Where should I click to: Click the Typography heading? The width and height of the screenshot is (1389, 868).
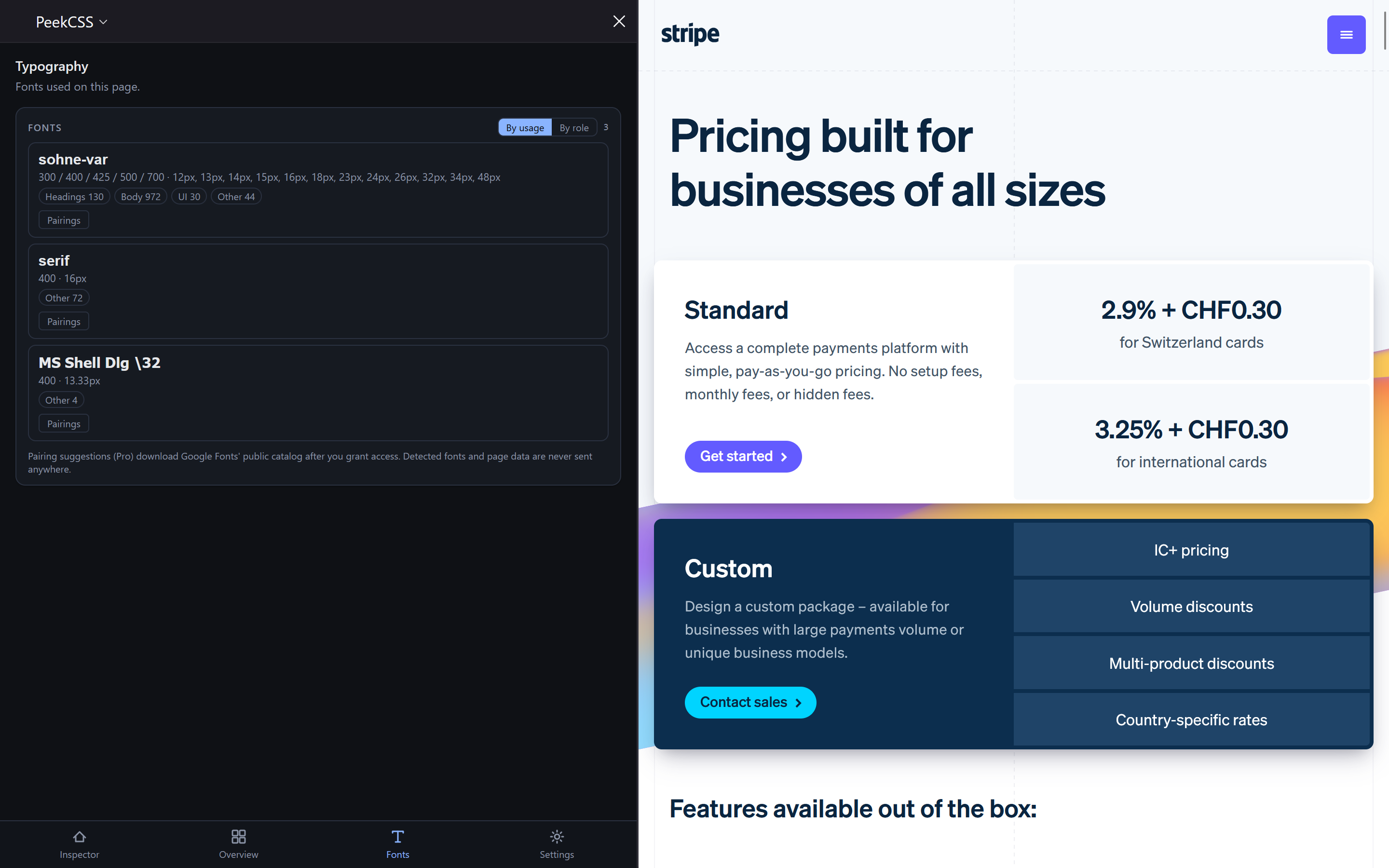click(x=52, y=67)
